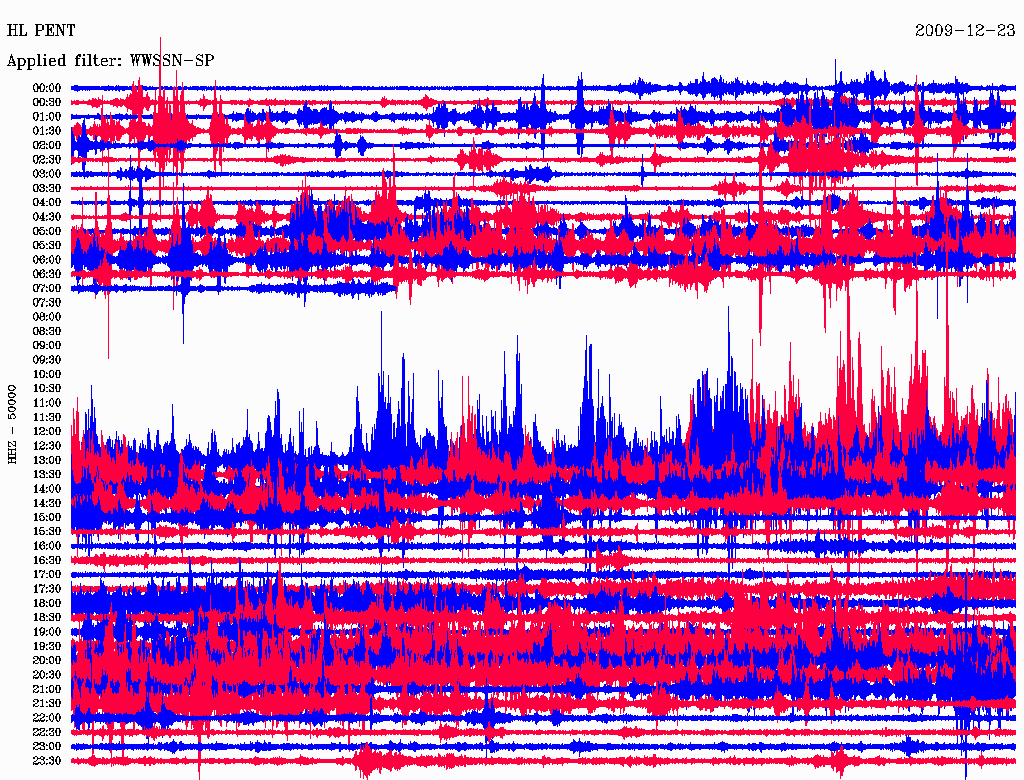Select the 10:30 time label

click(47, 388)
